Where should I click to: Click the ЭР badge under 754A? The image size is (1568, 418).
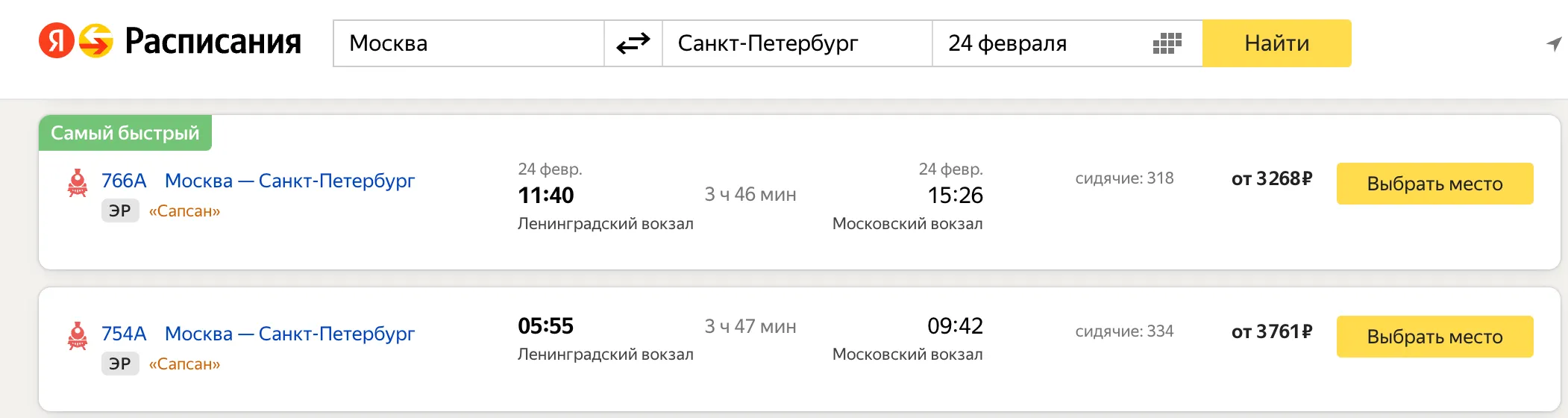(x=120, y=364)
